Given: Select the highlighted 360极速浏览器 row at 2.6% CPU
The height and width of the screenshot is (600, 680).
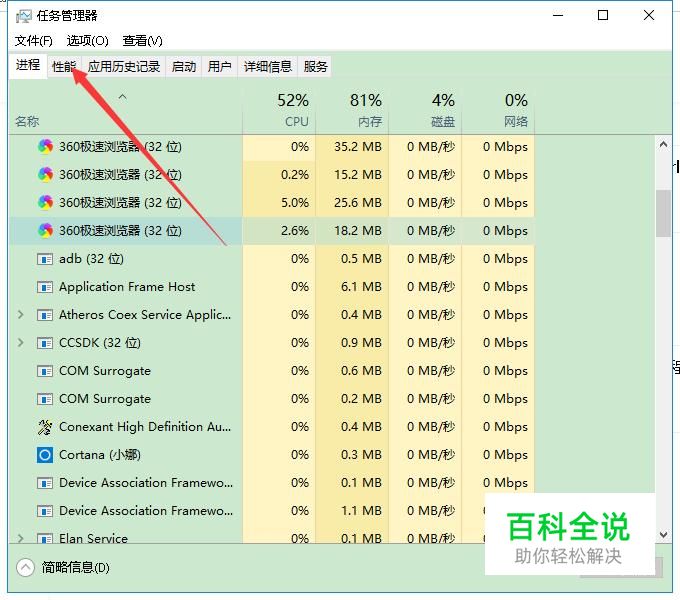Looking at the screenshot, I should [271, 231].
